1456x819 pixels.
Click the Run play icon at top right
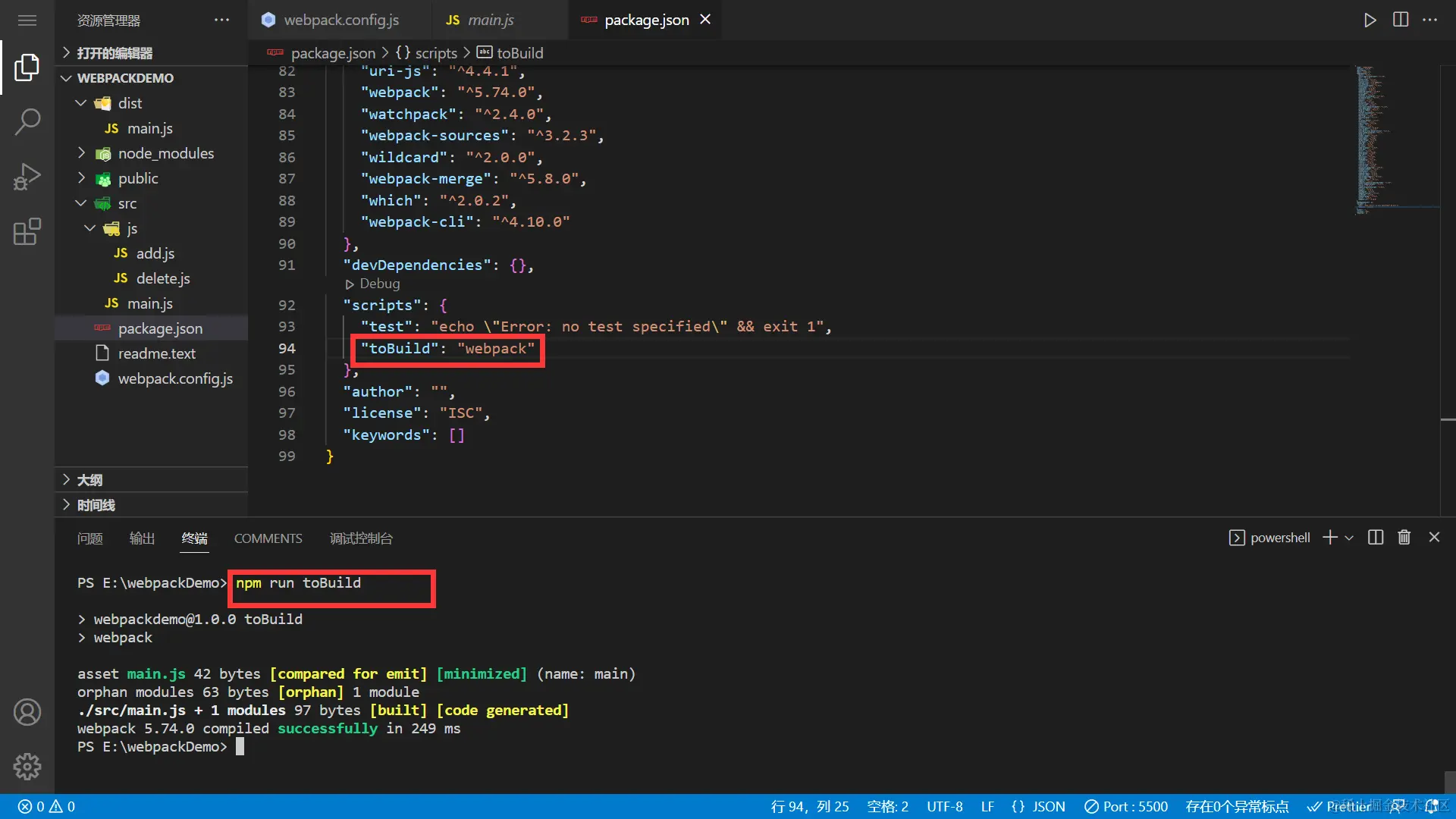coord(1370,20)
